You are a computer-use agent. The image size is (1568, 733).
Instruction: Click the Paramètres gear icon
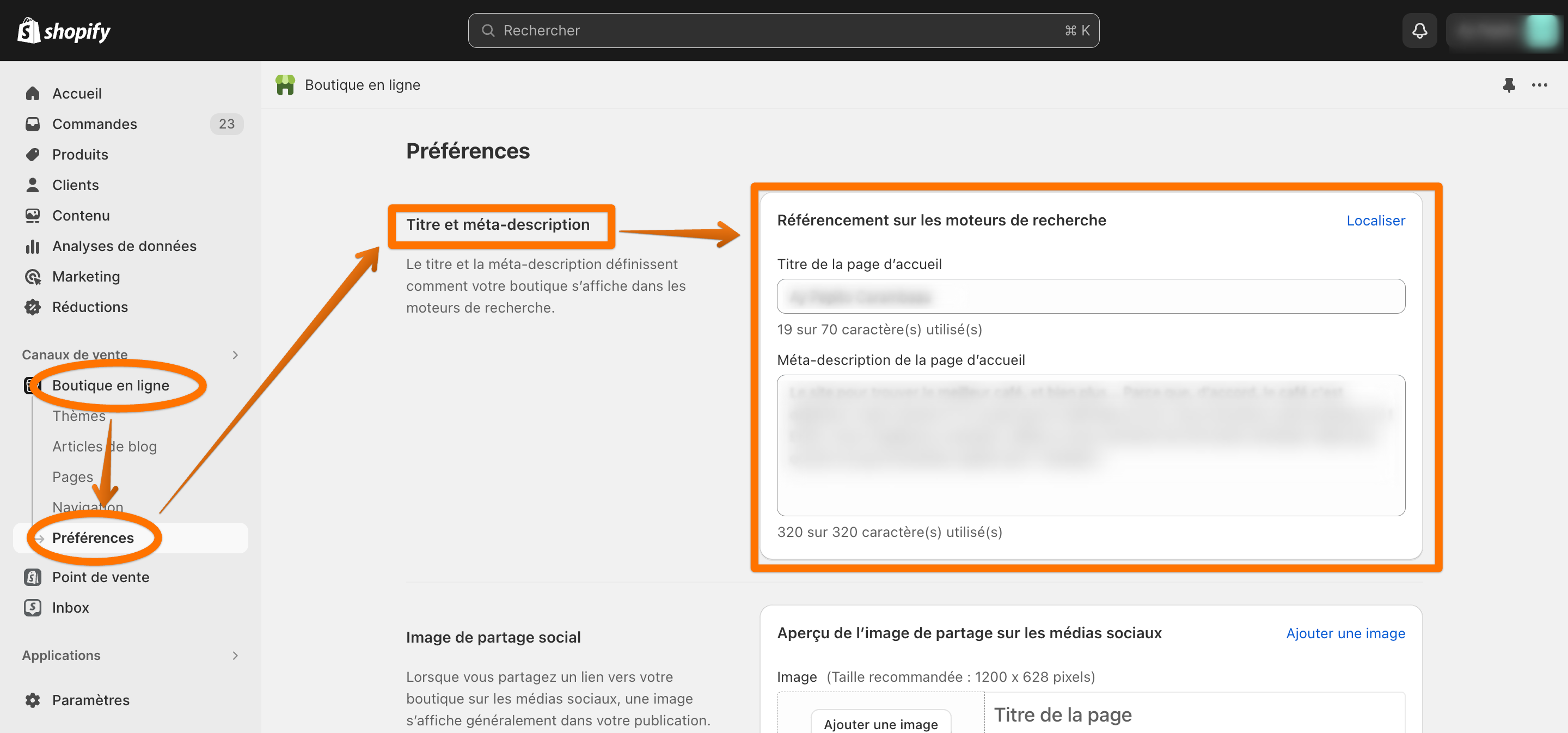33,700
